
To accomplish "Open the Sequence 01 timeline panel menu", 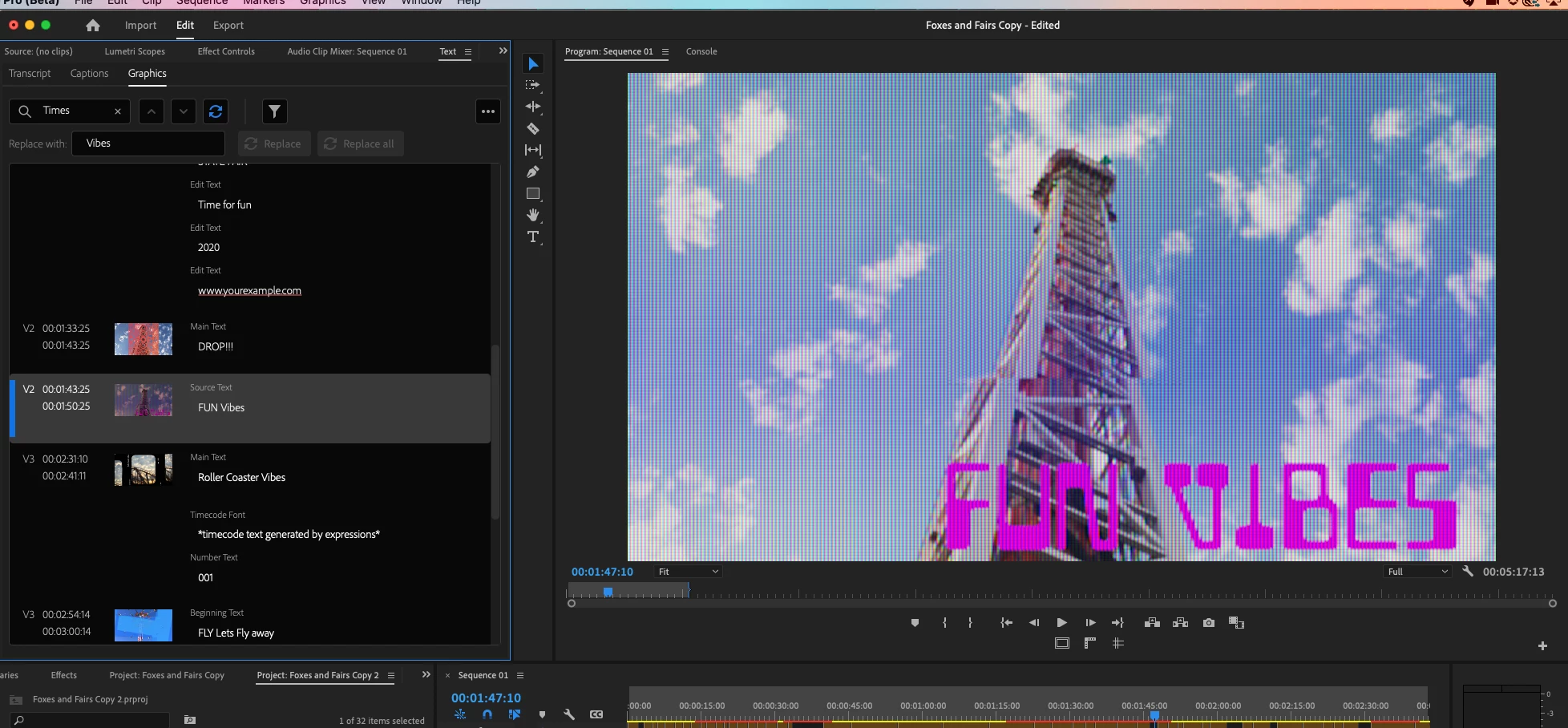I will 520,675.
